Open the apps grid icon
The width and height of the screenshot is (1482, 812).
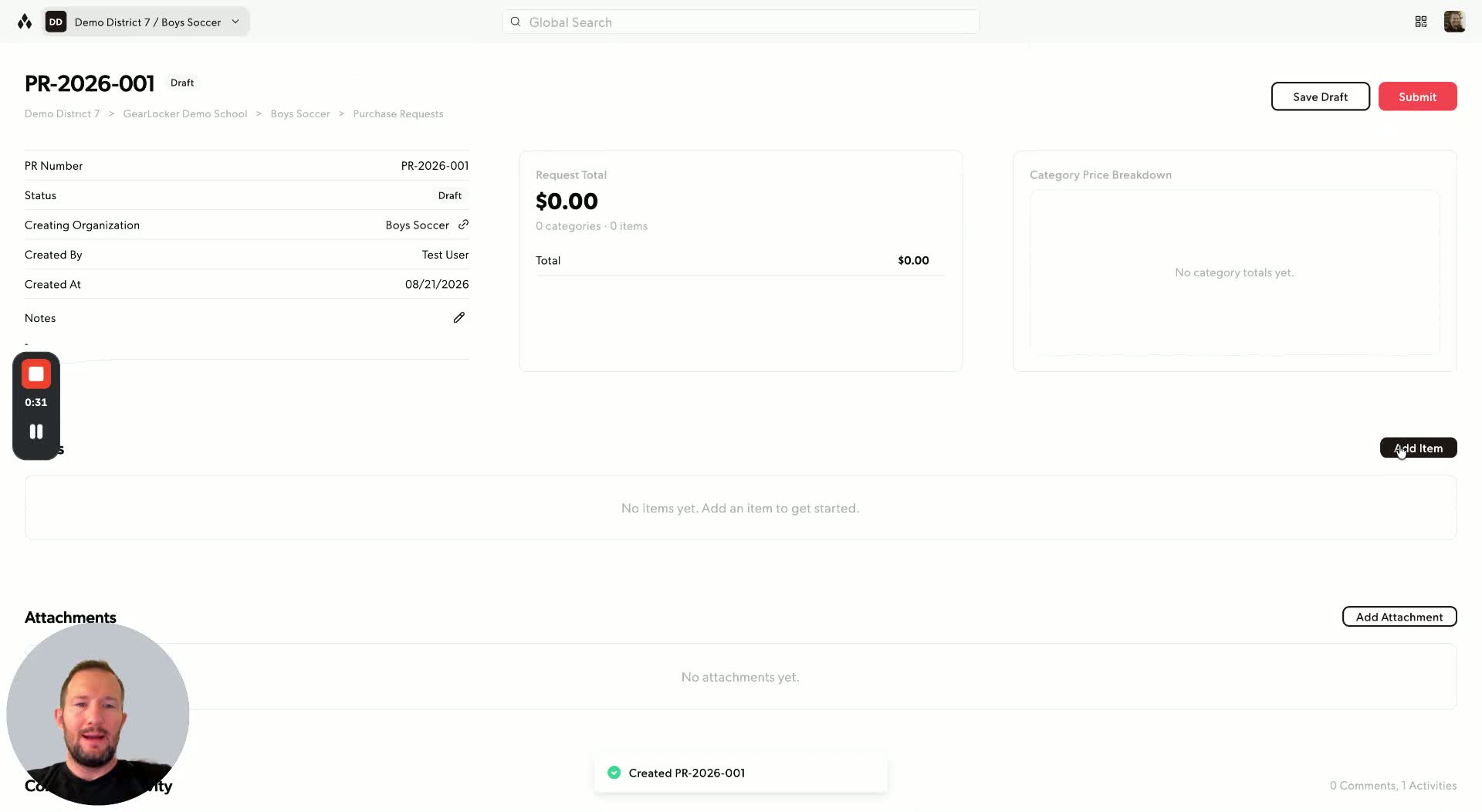coord(1421,22)
